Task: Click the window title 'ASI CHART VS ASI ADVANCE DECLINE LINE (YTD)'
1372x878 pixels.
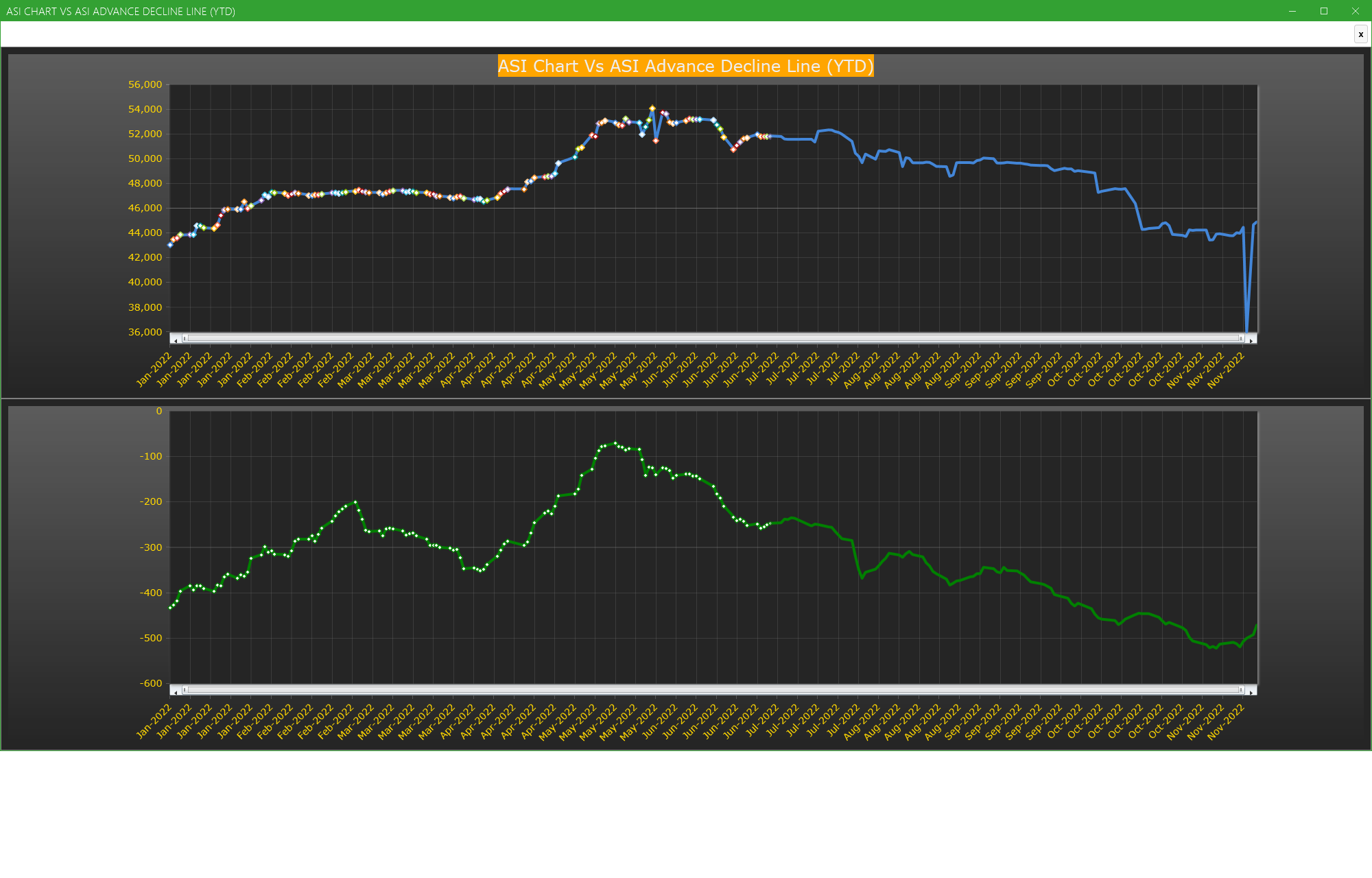Action: click(x=121, y=11)
